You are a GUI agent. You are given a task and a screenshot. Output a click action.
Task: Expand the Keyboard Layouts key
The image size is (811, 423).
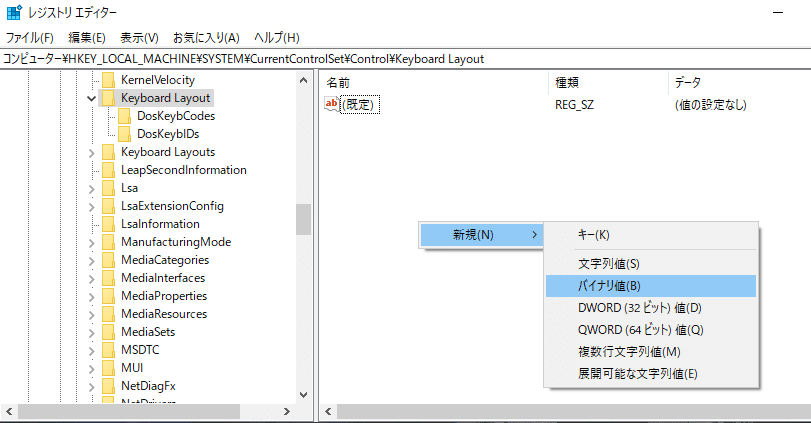[92, 153]
